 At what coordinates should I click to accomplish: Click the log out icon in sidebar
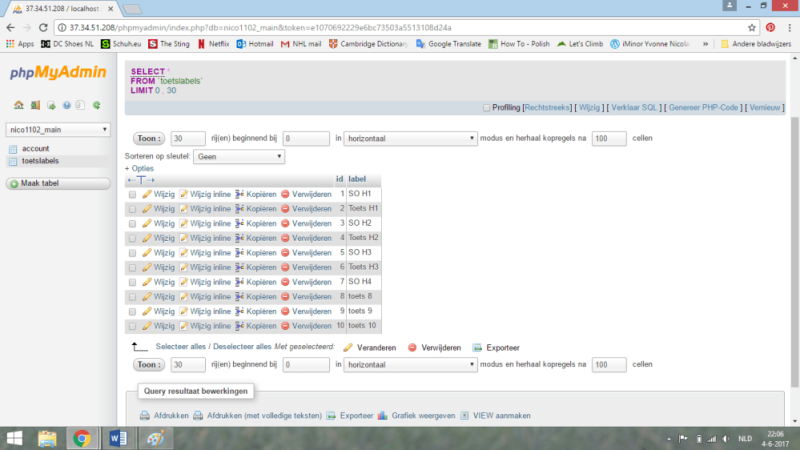(x=35, y=105)
